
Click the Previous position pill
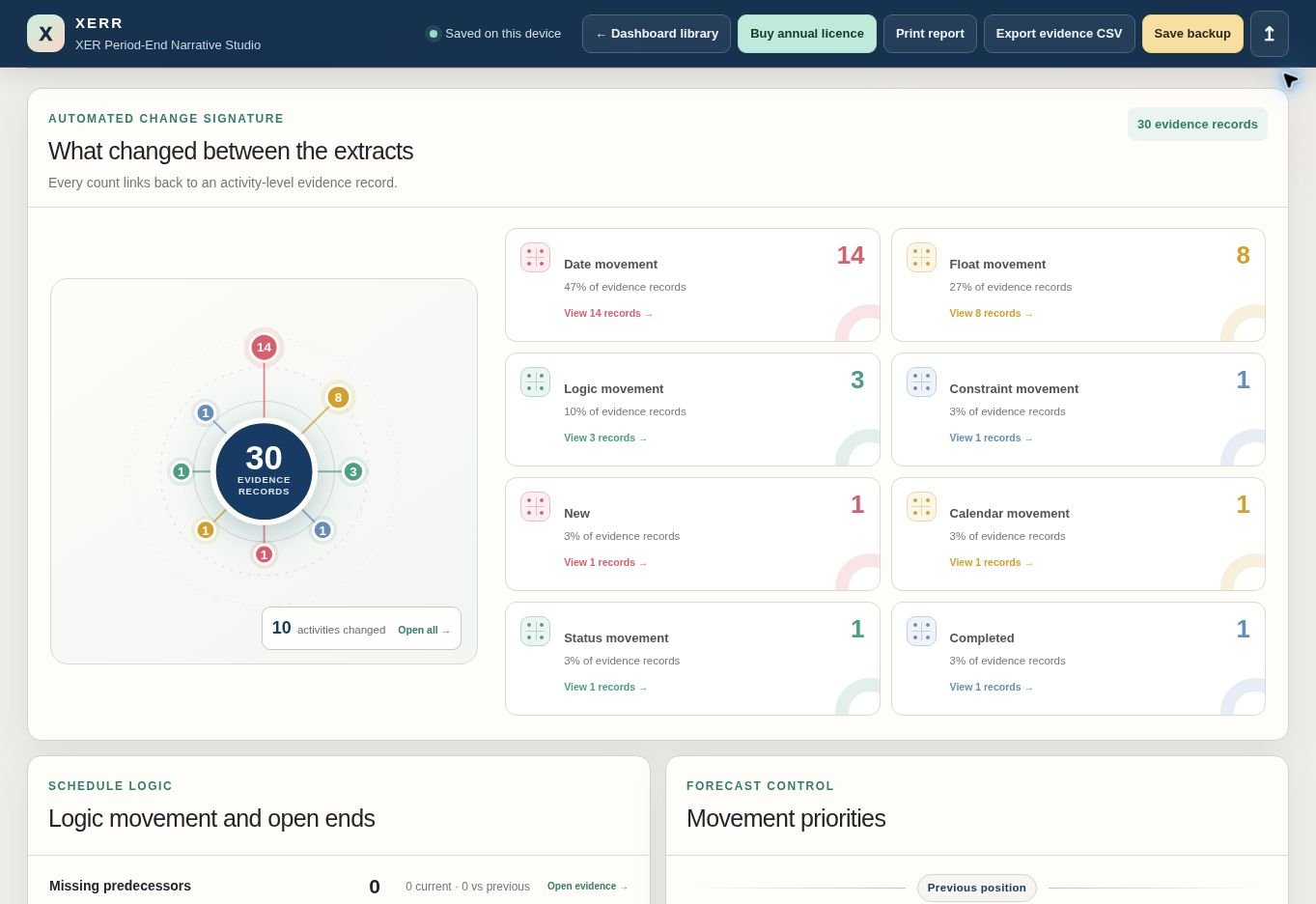click(x=976, y=888)
